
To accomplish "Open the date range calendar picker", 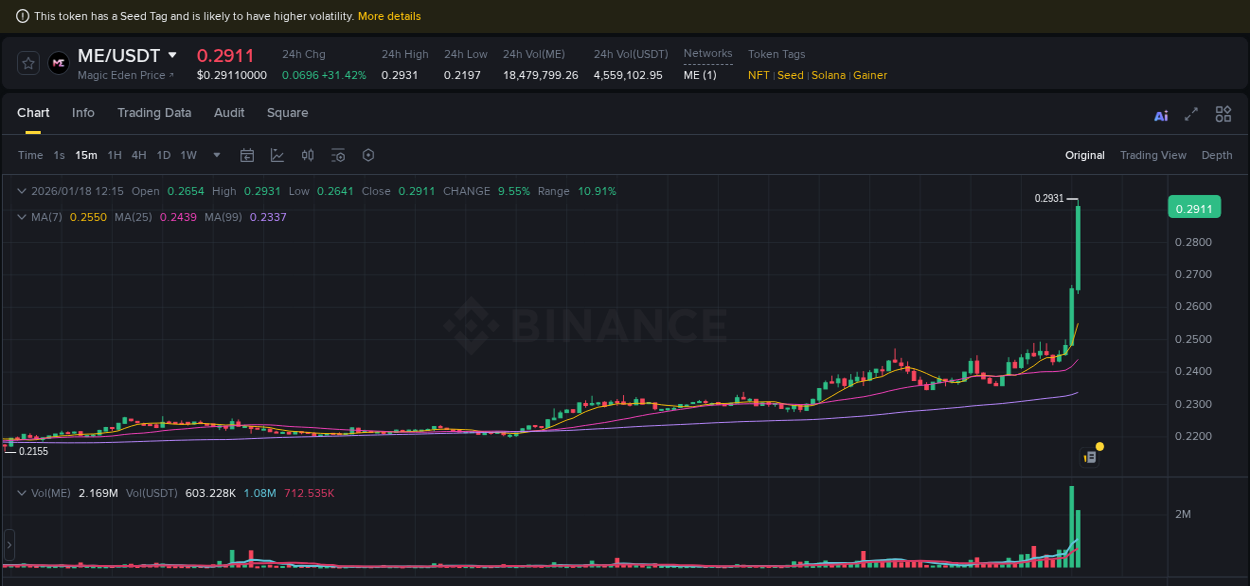I will (247, 155).
